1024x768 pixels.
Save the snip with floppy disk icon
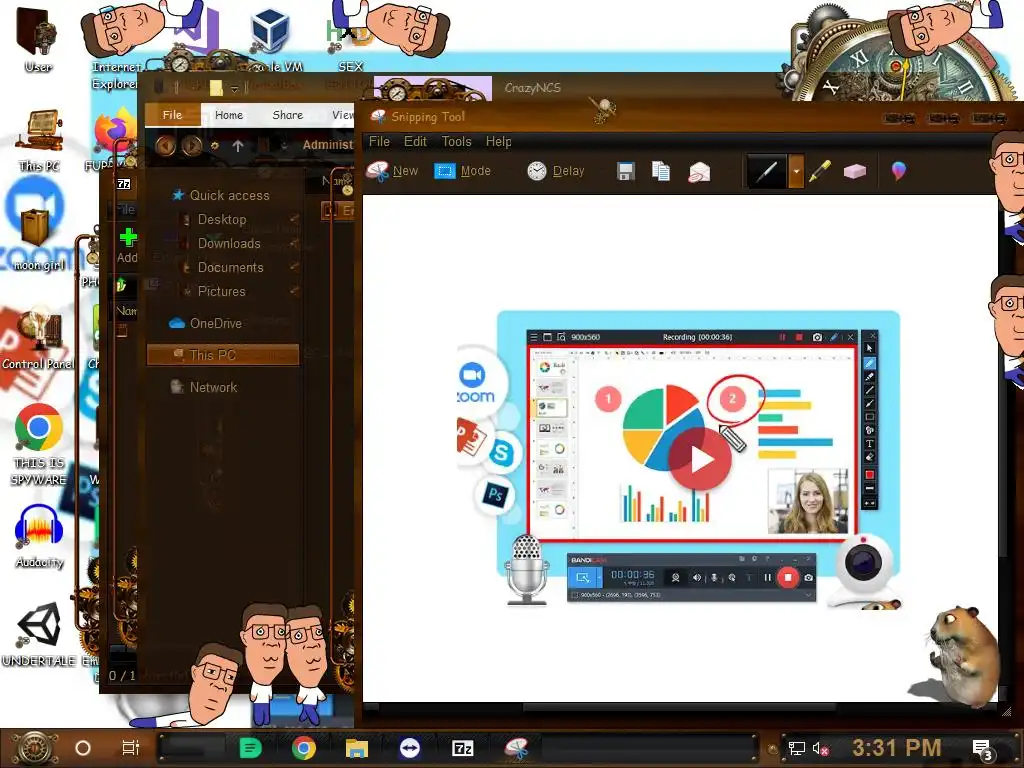click(x=626, y=171)
